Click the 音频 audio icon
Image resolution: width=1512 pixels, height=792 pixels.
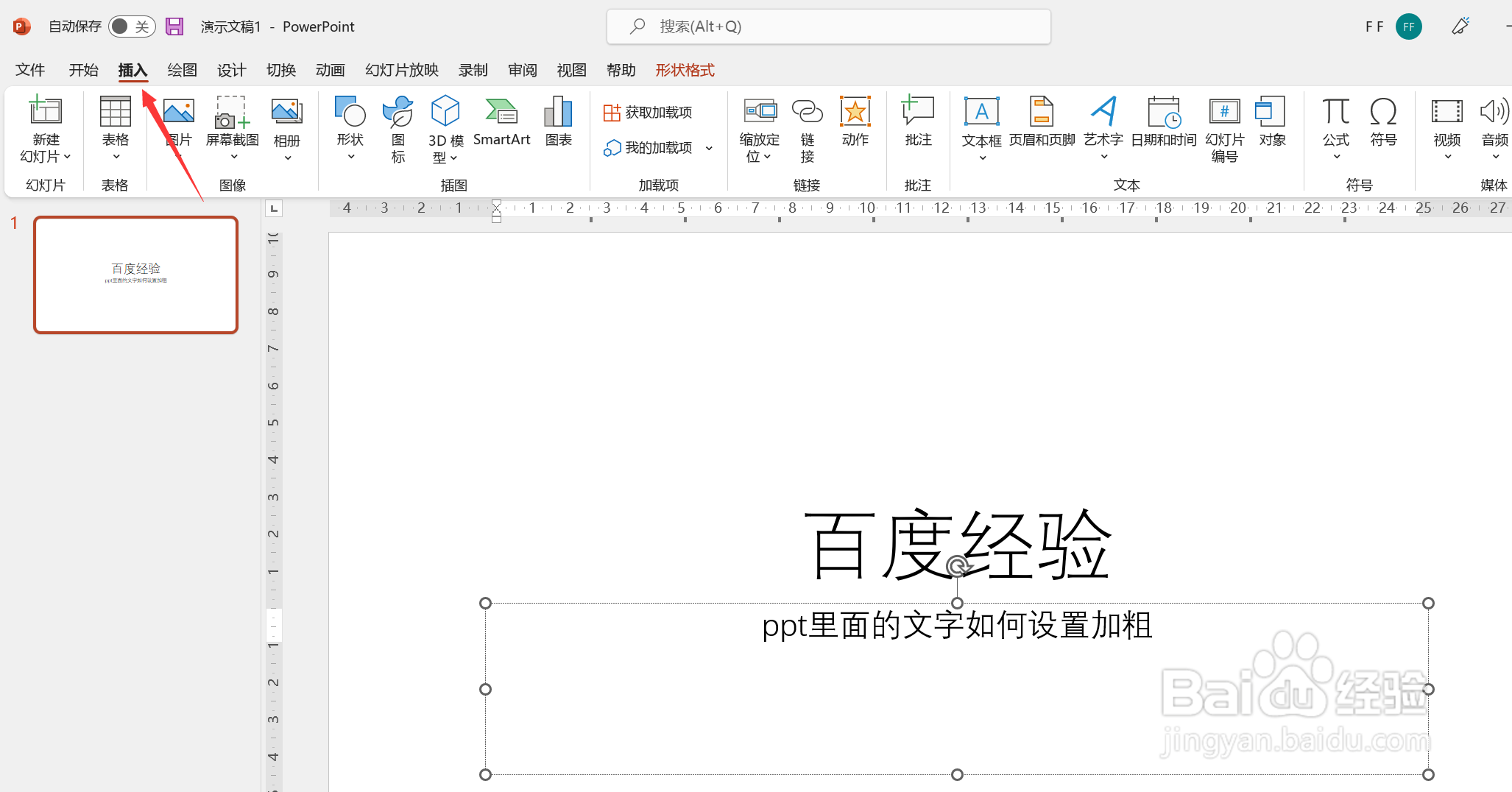pyautogui.click(x=1494, y=111)
